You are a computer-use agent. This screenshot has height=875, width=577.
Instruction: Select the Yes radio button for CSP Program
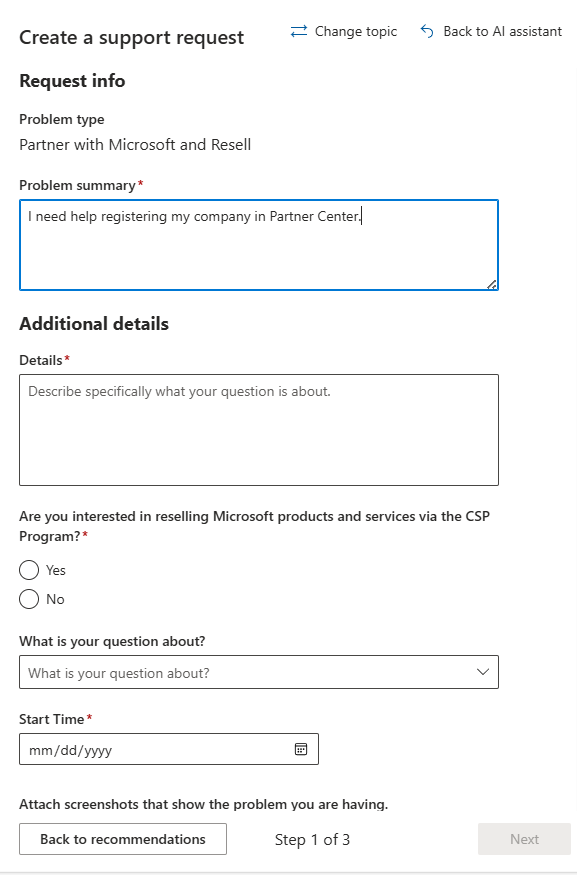tap(29, 570)
